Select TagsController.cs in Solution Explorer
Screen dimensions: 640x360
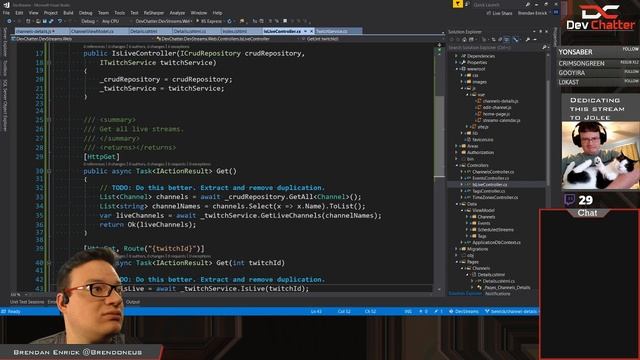point(489,191)
